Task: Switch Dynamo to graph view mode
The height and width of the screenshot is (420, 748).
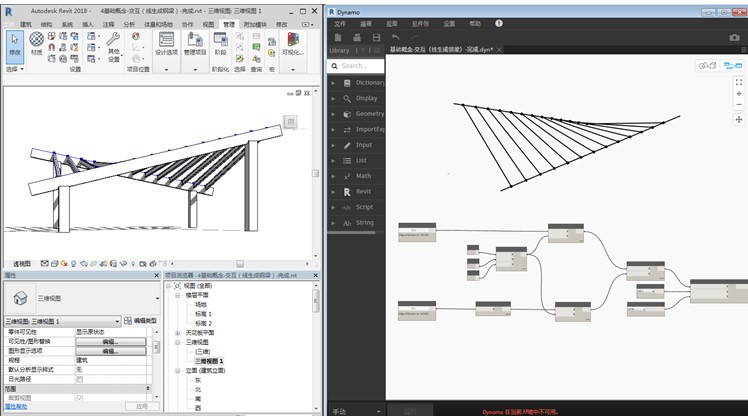Action: coord(733,65)
